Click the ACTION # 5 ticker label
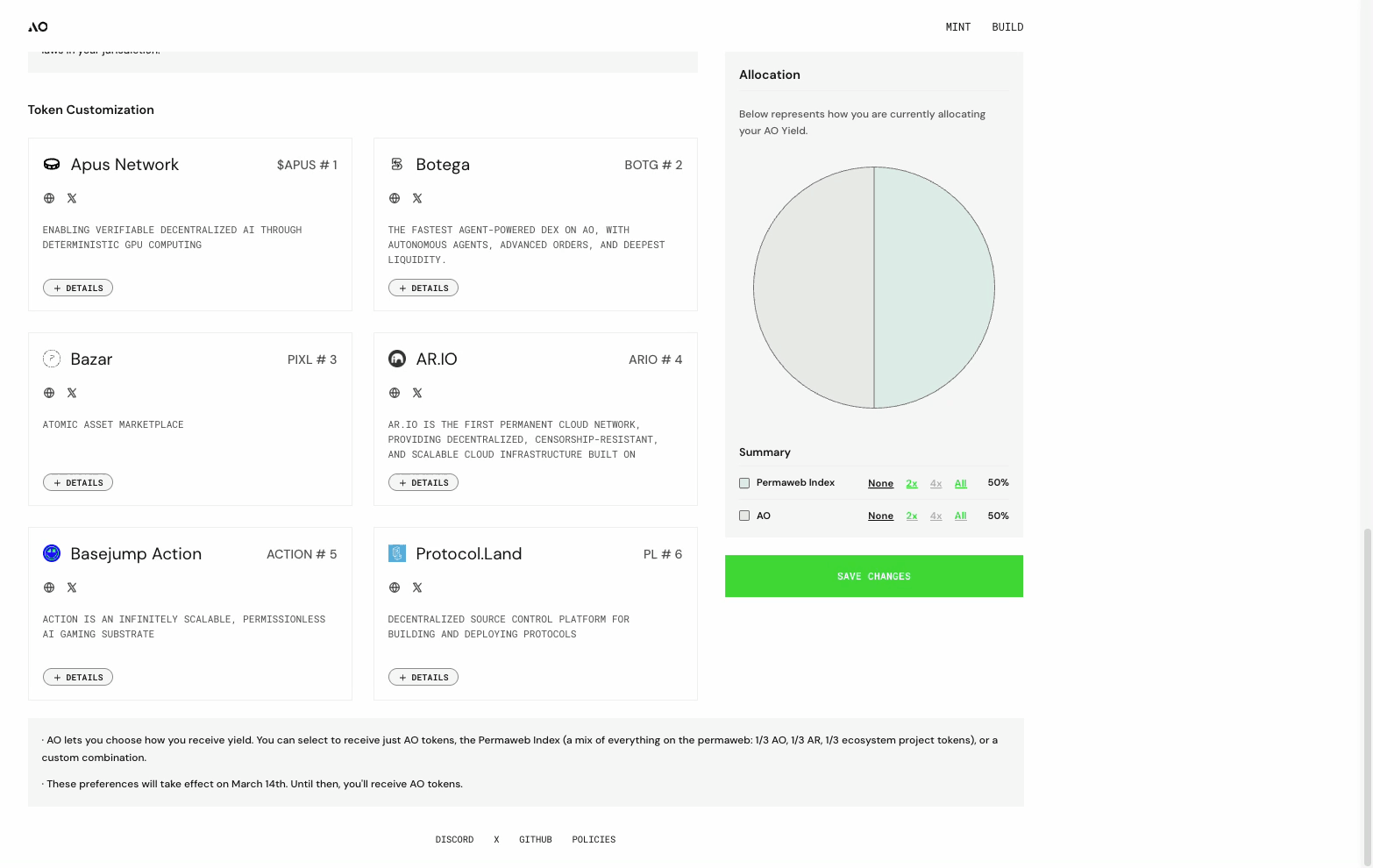The width and height of the screenshot is (1373, 868). point(302,554)
